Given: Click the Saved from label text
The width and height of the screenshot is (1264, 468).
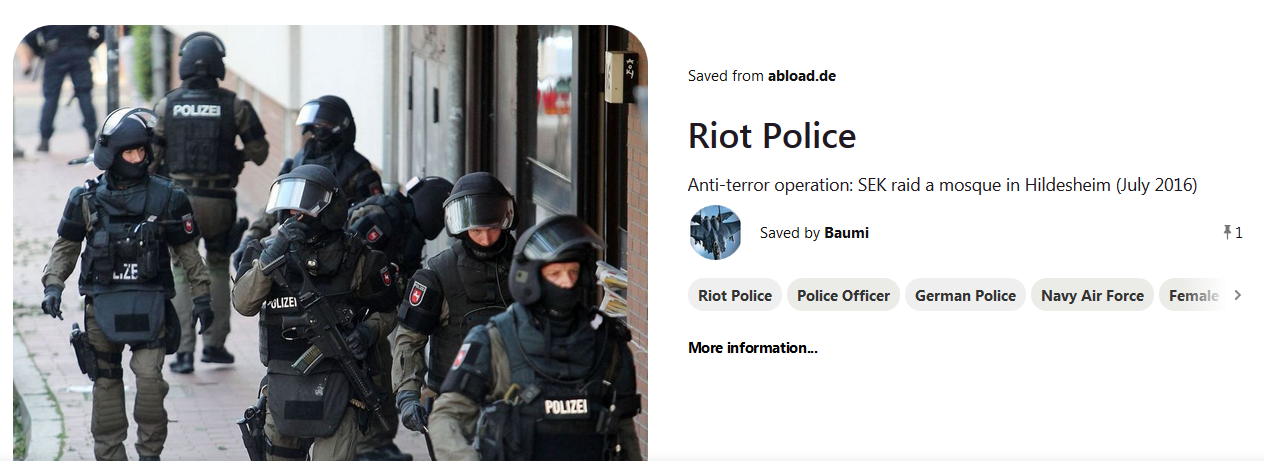Looking at the screenshot, I should (x=726, y=76).
